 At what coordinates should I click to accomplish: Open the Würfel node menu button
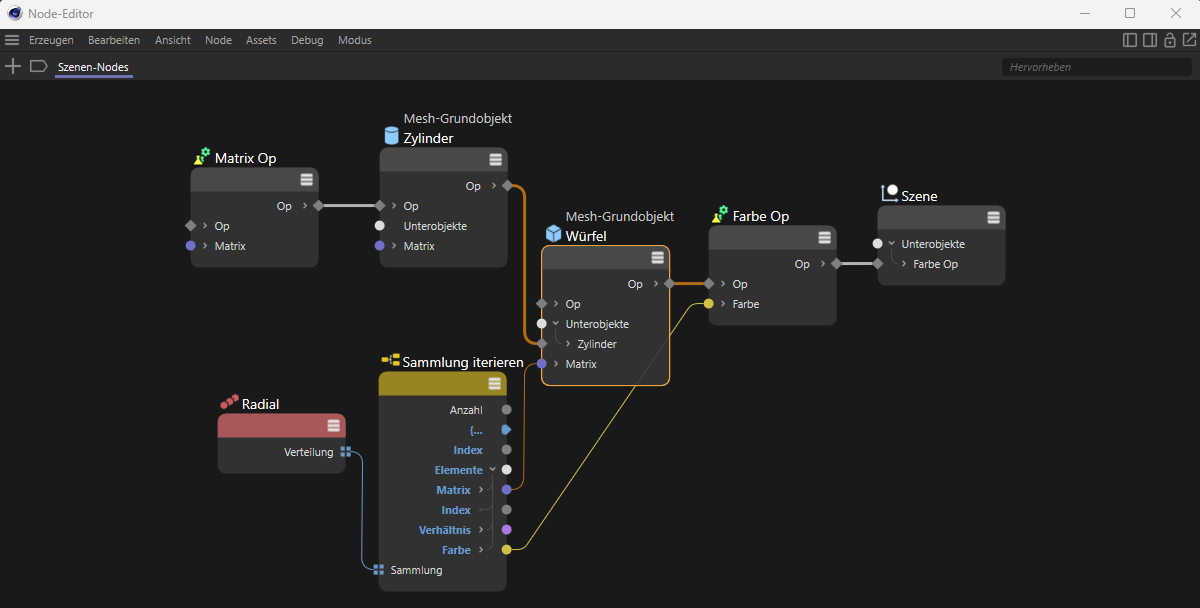[658, 258]
